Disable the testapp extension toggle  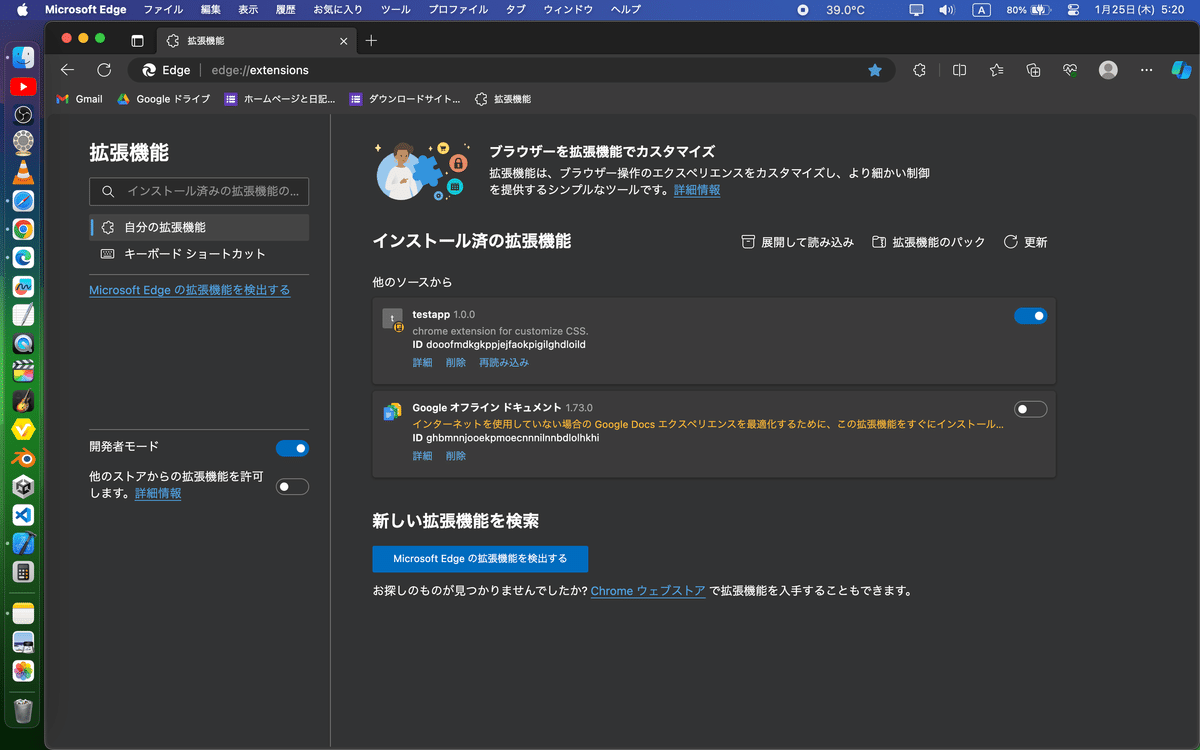click(x=1031, y=316)
